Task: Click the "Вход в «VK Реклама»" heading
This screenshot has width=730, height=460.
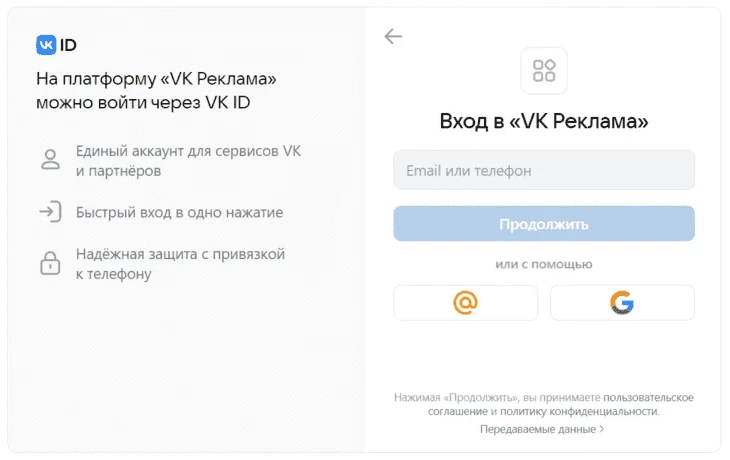Action: click(x=544, y=122)
